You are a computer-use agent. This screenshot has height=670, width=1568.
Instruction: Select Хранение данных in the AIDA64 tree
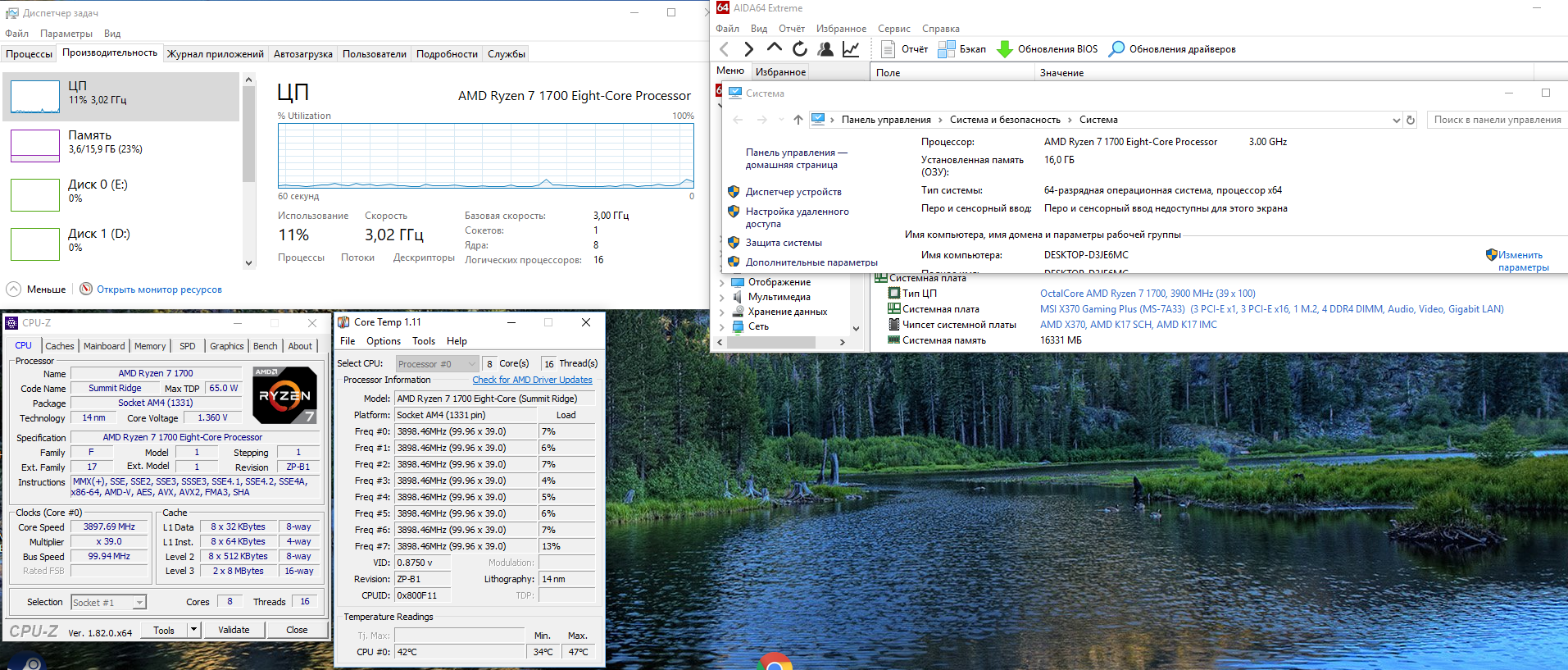pyautogui.click(x=787, y=312)
